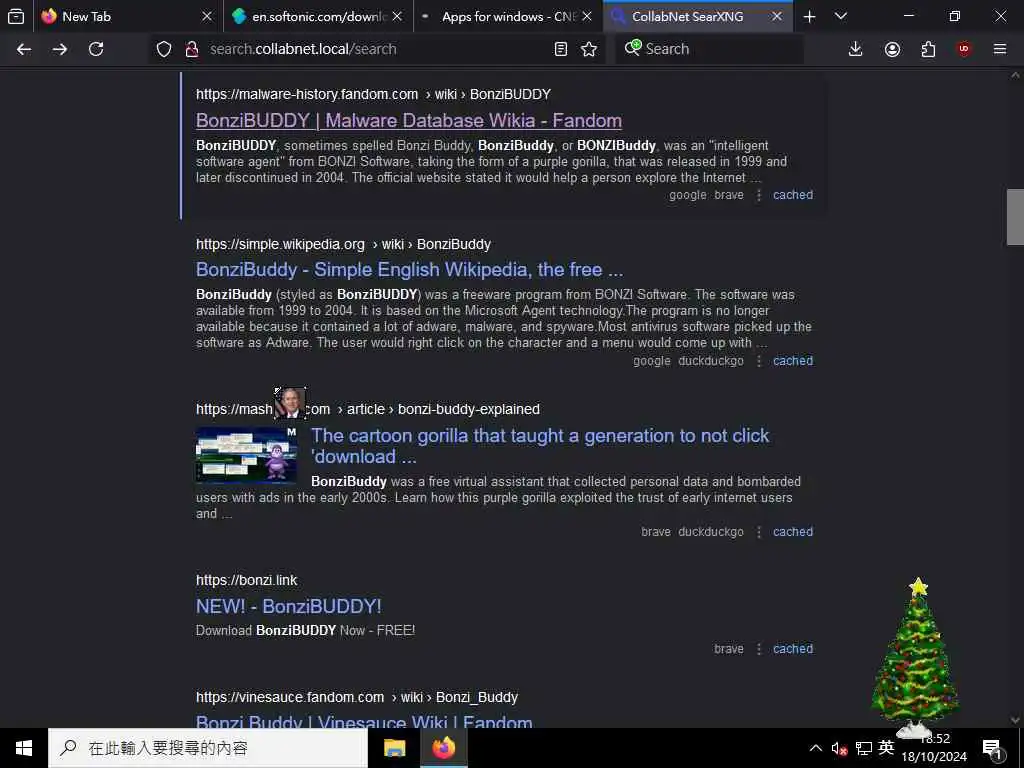Open File Explorer from the taskbar
The height and width of the screenshot is (768, 1024).
tap(394, 748)
